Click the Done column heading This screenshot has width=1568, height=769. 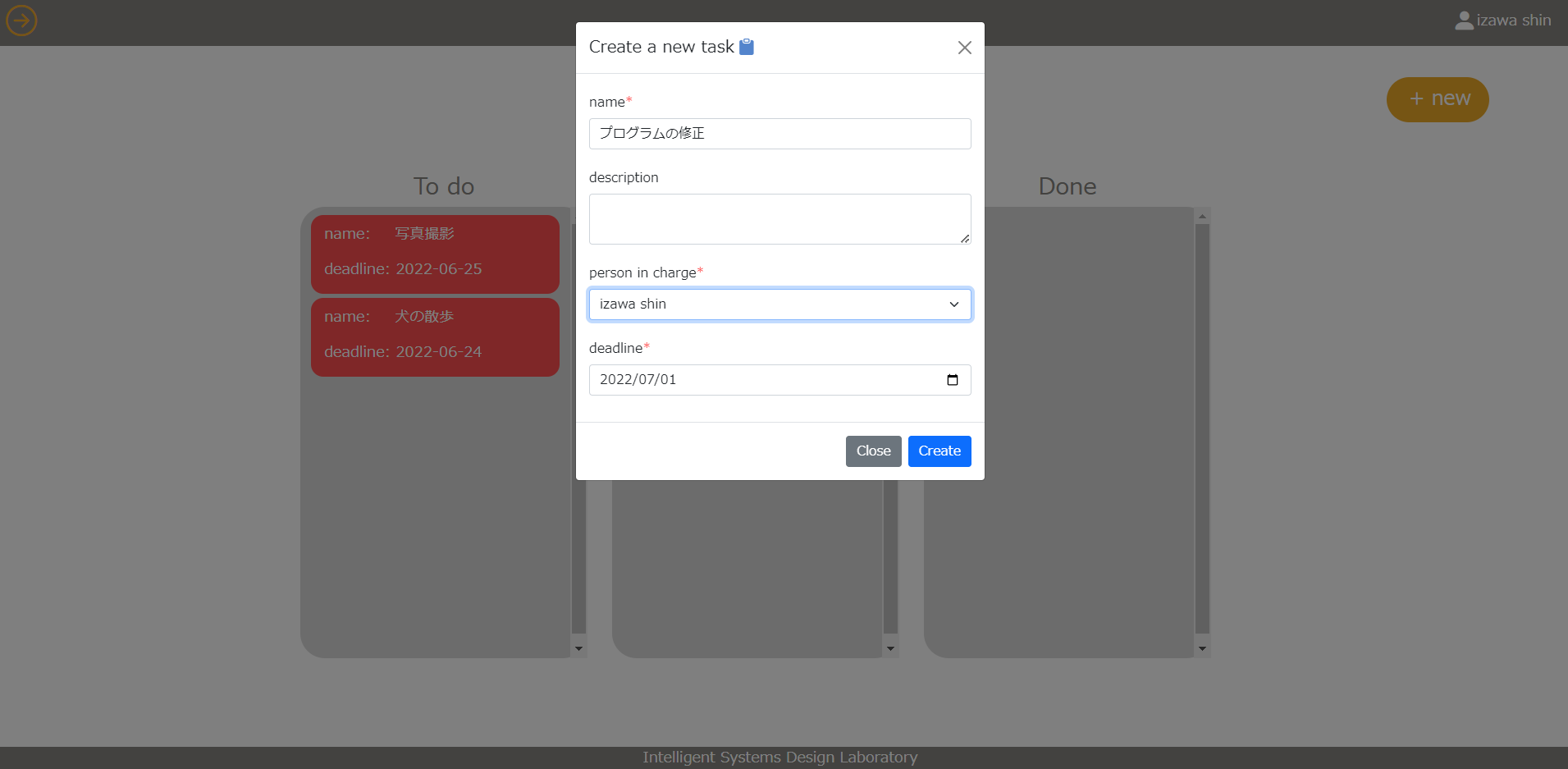[1067, 186]
